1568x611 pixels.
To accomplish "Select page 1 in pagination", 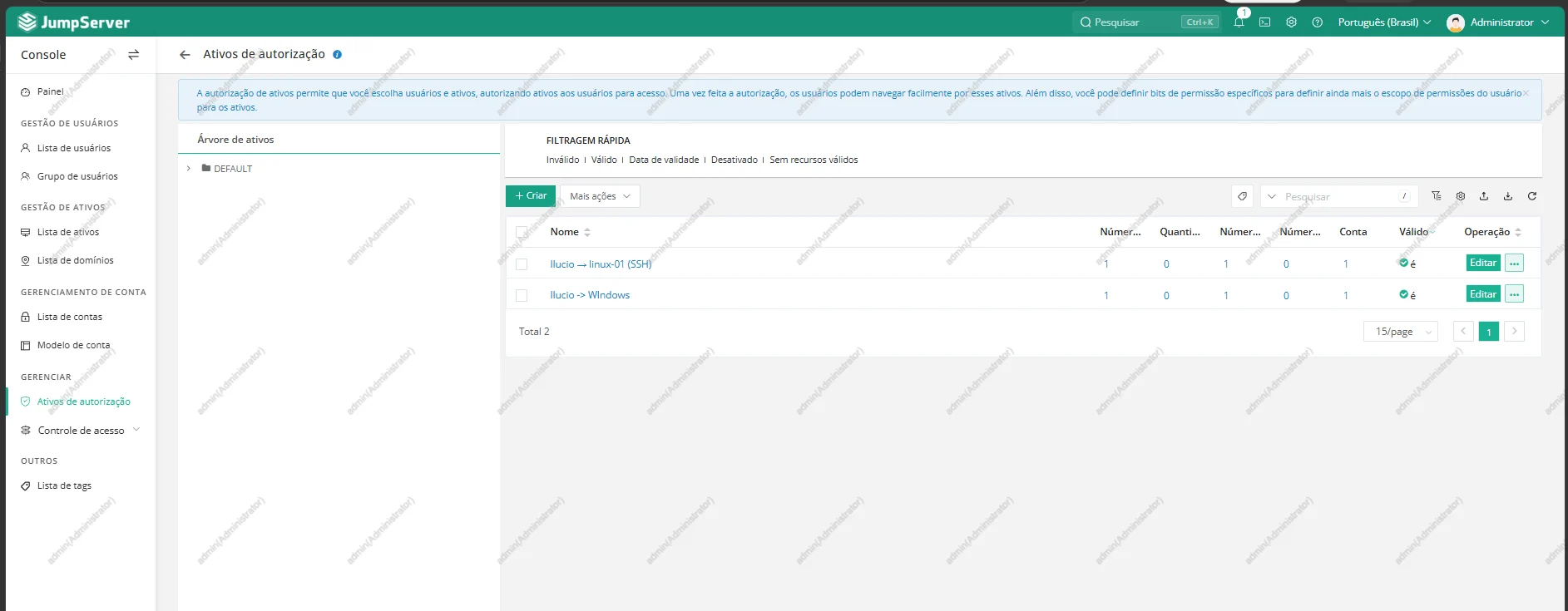I will [x=1489, y=332].
